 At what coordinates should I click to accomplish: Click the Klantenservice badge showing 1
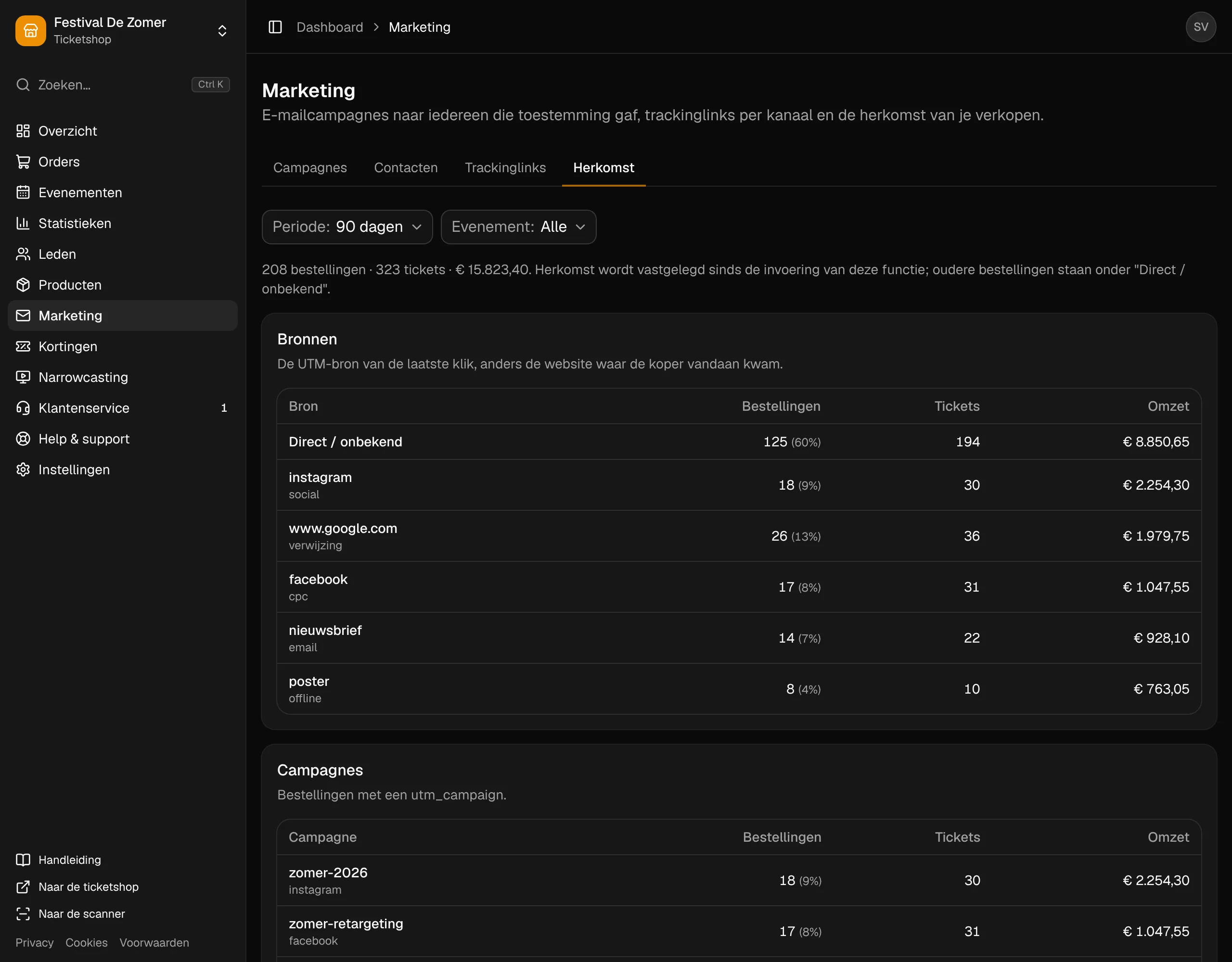point(224,408)
